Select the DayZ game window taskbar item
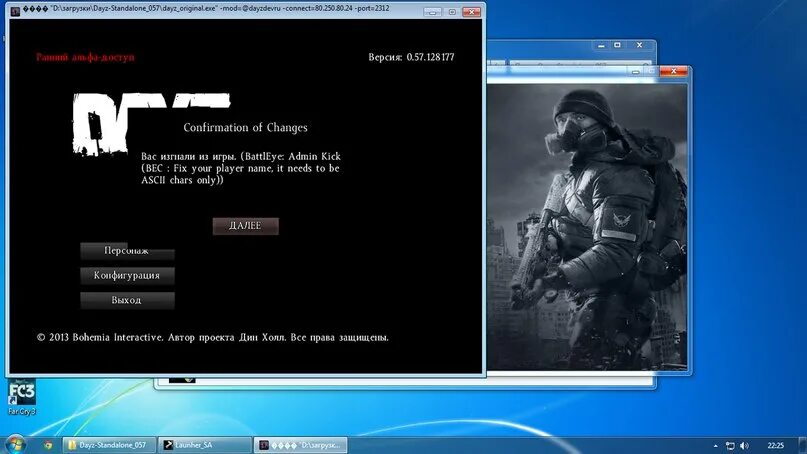 [x=301, y=445]
